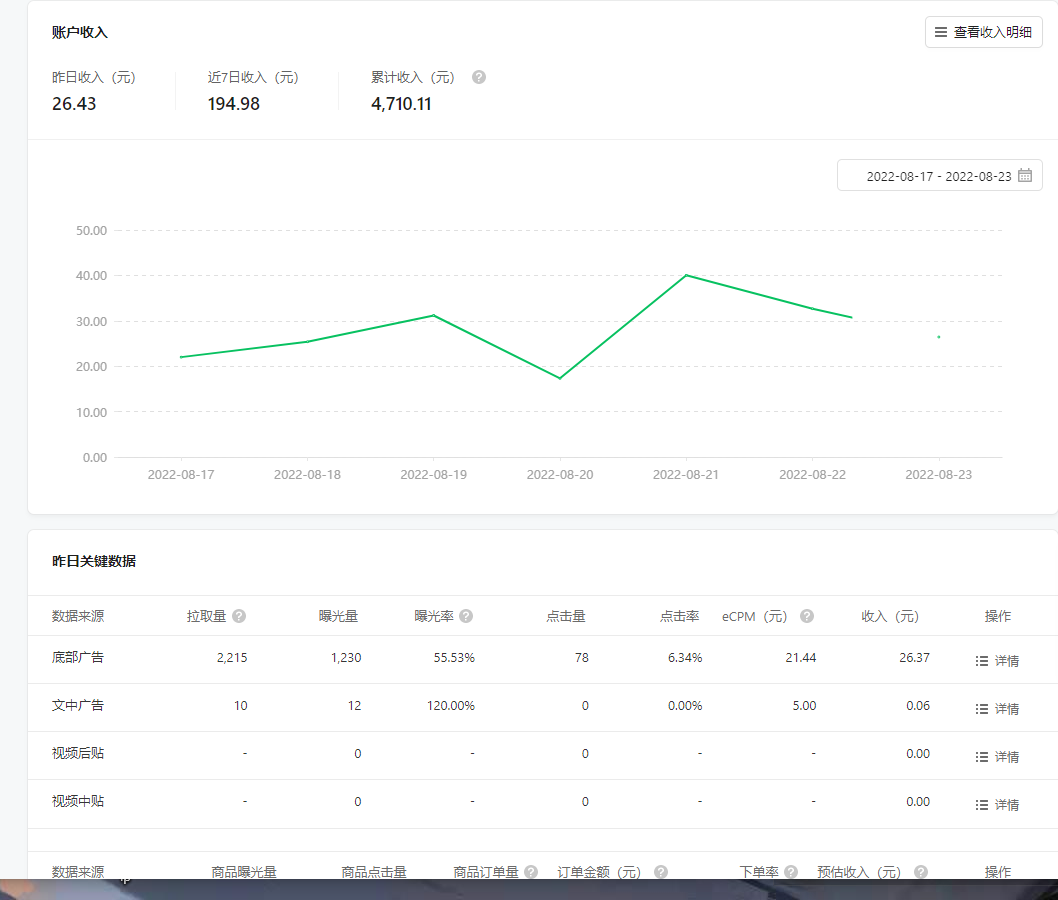The image size is (1058, 900).
Task: Click help icon next to 预估收入
Action: (920, 872)
